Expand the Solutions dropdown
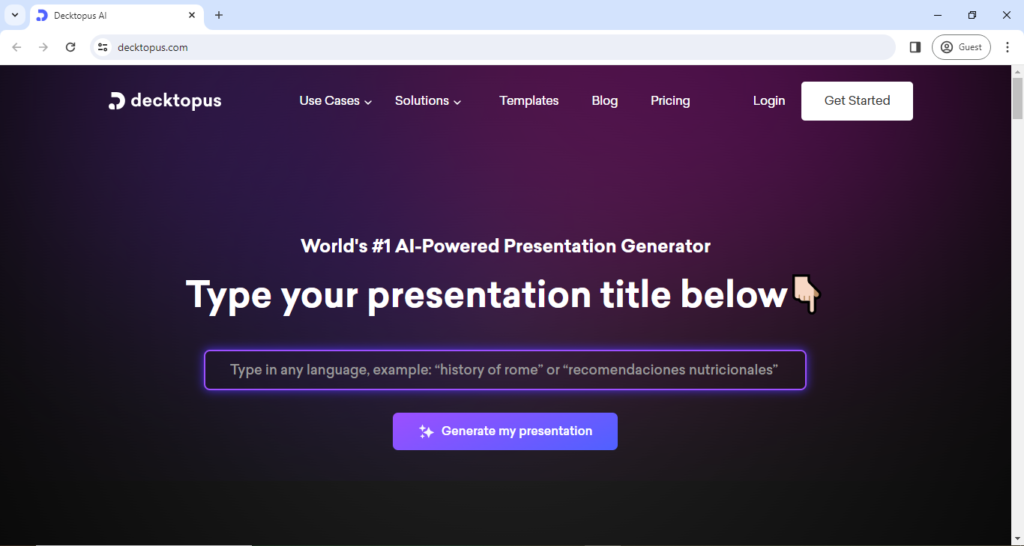The width and height of the screenshot is (1024, 546). [428, 101]
